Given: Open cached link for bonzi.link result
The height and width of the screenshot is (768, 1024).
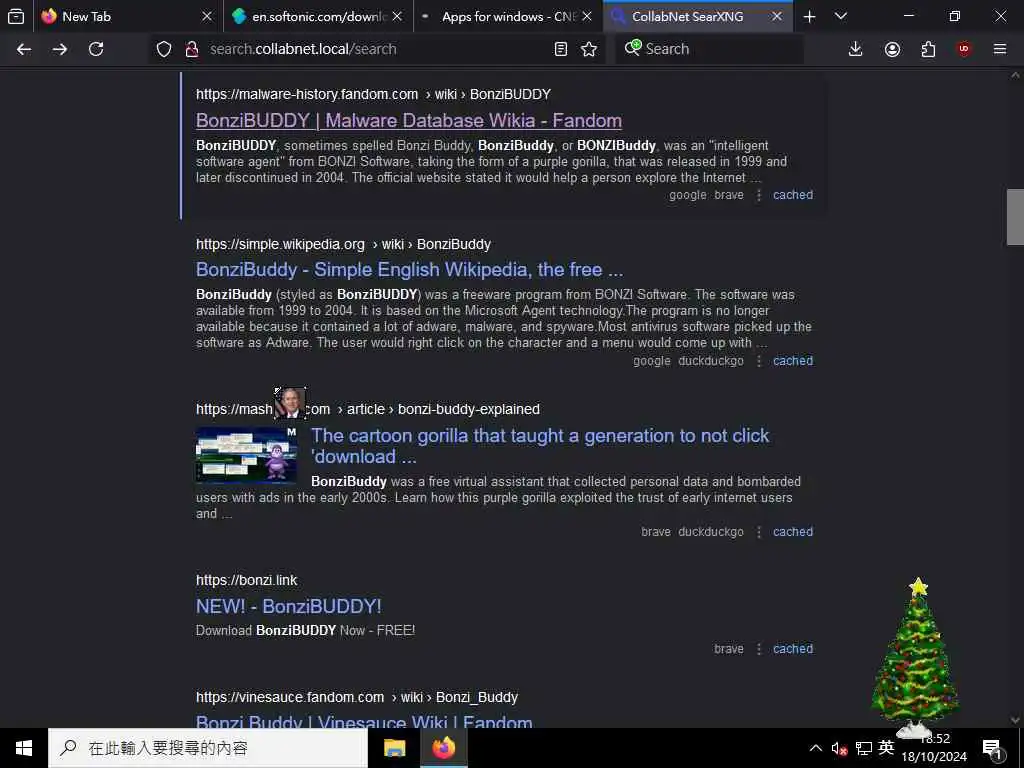Looking at the screenshot, I should click(793, 648).
